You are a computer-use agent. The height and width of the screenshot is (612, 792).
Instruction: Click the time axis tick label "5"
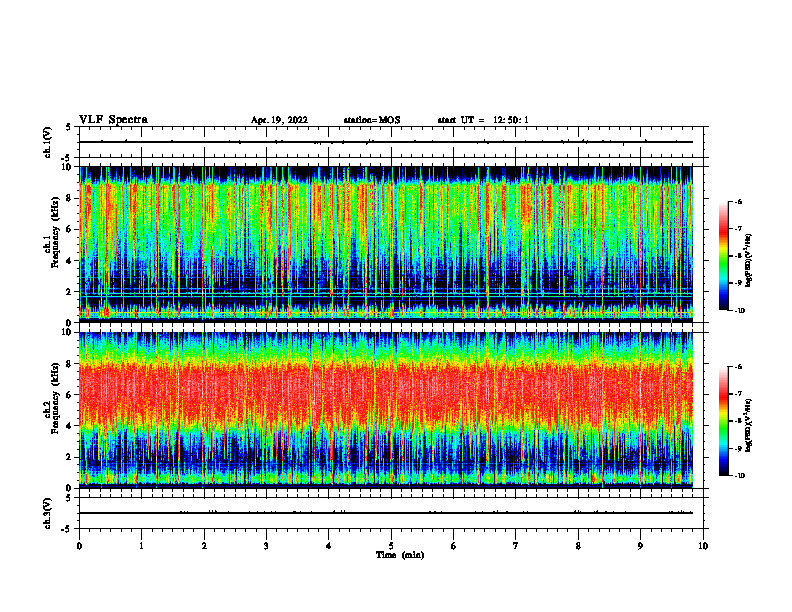[x=391, y=546]
